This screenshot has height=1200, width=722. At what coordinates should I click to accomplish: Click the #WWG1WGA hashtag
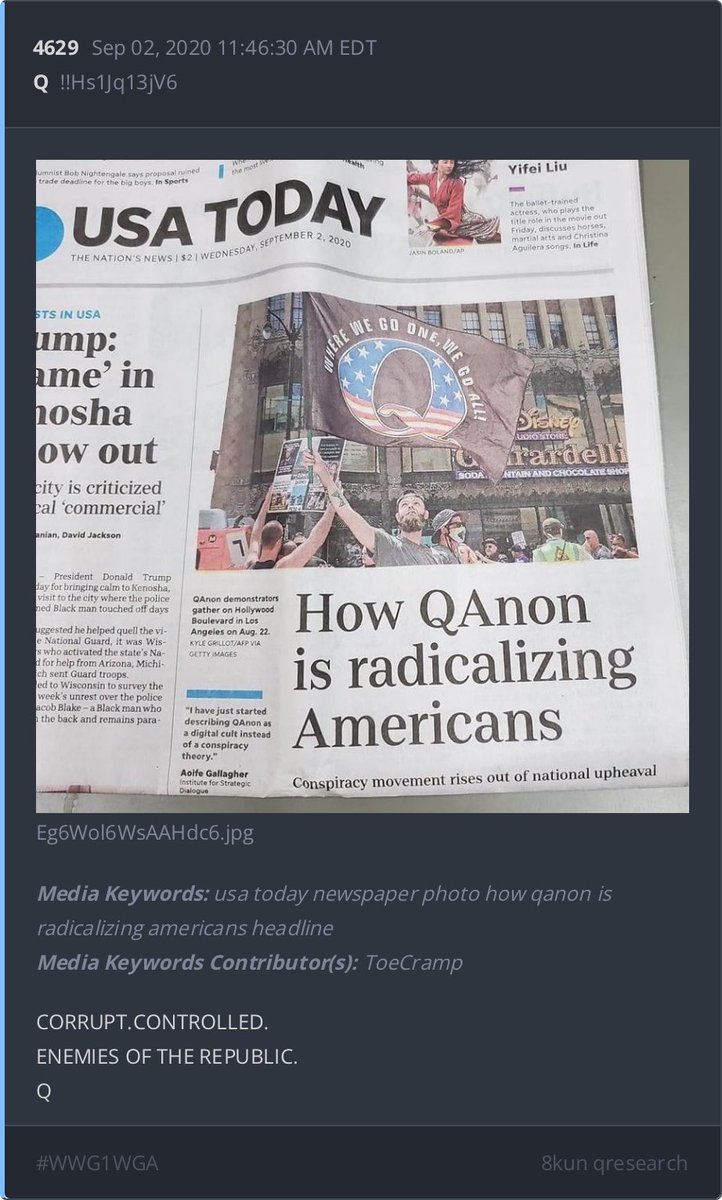[x=97, y=1163]
